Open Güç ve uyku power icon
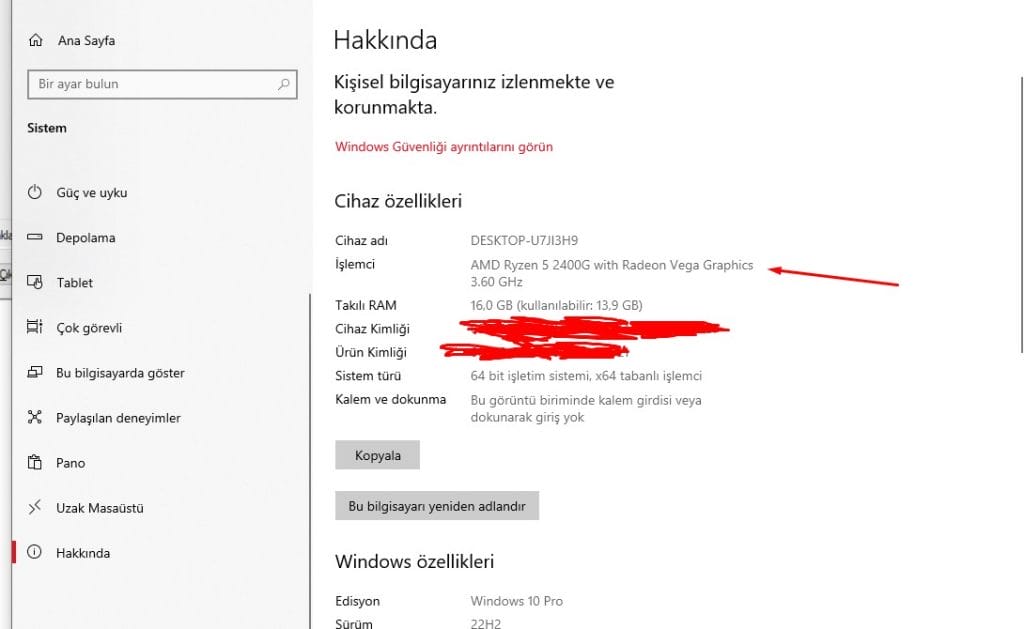The height and width of the screenshot is (629, 1024). 35,193
